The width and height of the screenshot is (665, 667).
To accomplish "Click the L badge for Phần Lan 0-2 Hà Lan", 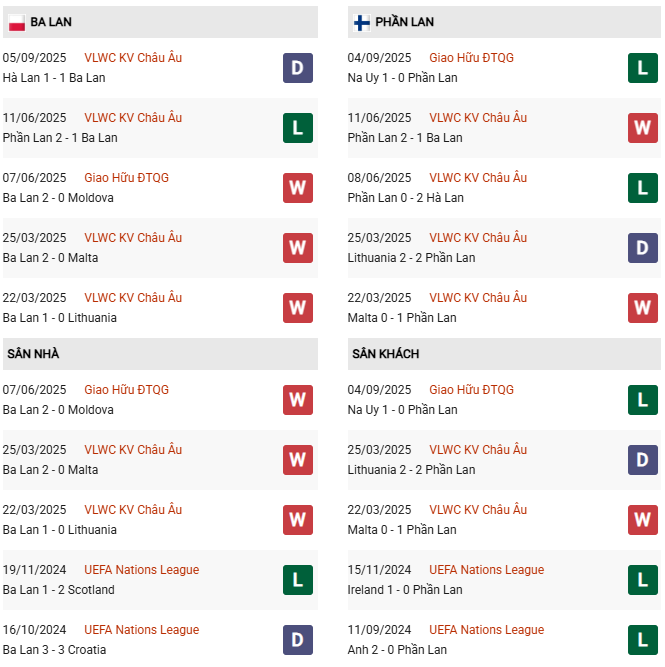I will point(642,188).
